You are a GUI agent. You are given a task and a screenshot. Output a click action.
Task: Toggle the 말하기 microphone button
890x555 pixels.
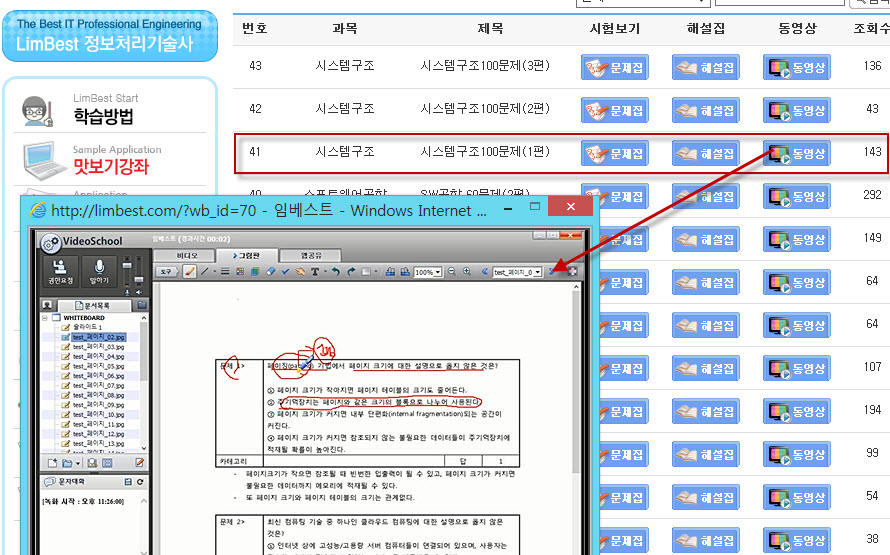(99, 271)
